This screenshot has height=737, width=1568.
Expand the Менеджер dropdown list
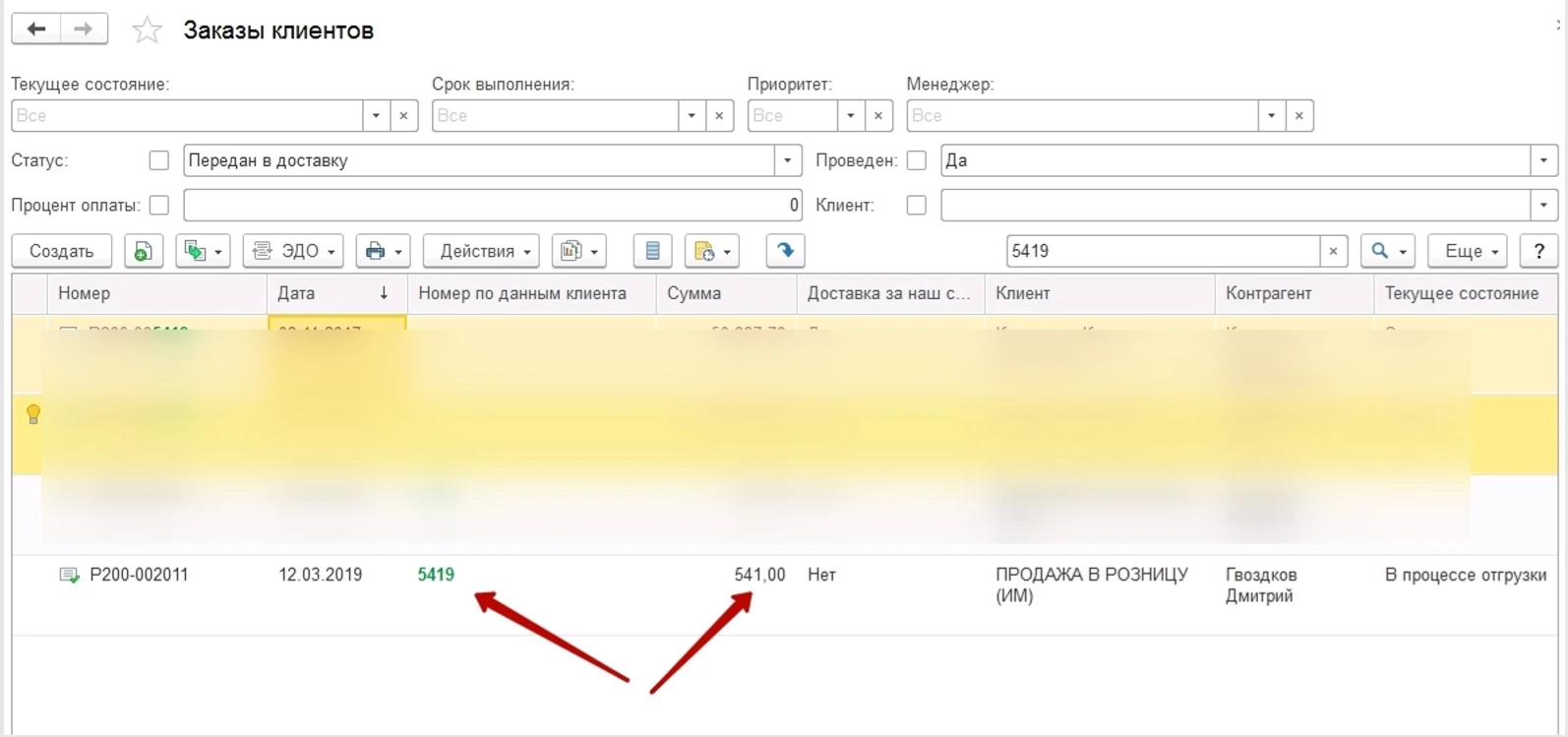tap(1271, 116)
